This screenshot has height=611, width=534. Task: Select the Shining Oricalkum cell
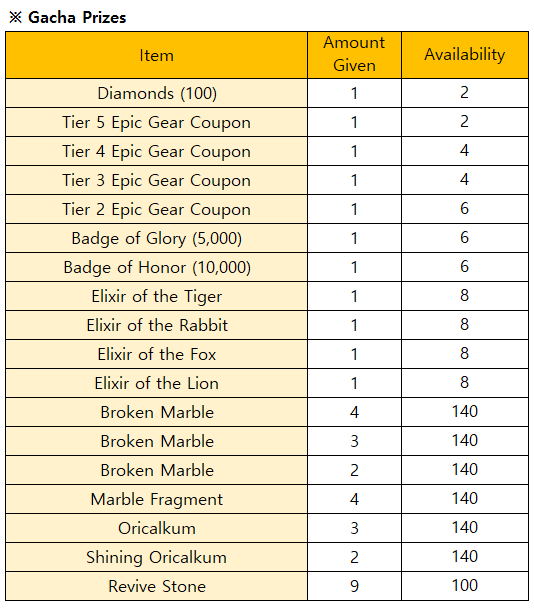[x=156, y=557]
